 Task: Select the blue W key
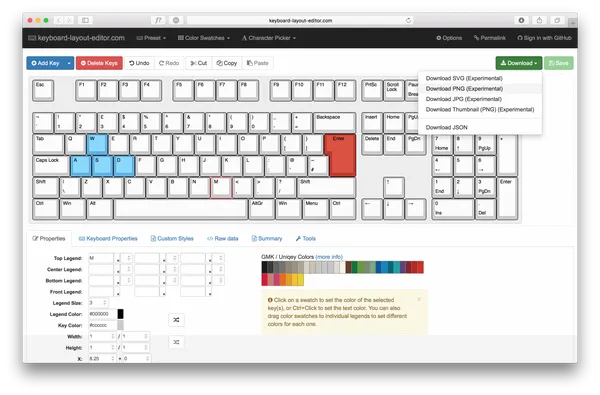click(97, 144)
